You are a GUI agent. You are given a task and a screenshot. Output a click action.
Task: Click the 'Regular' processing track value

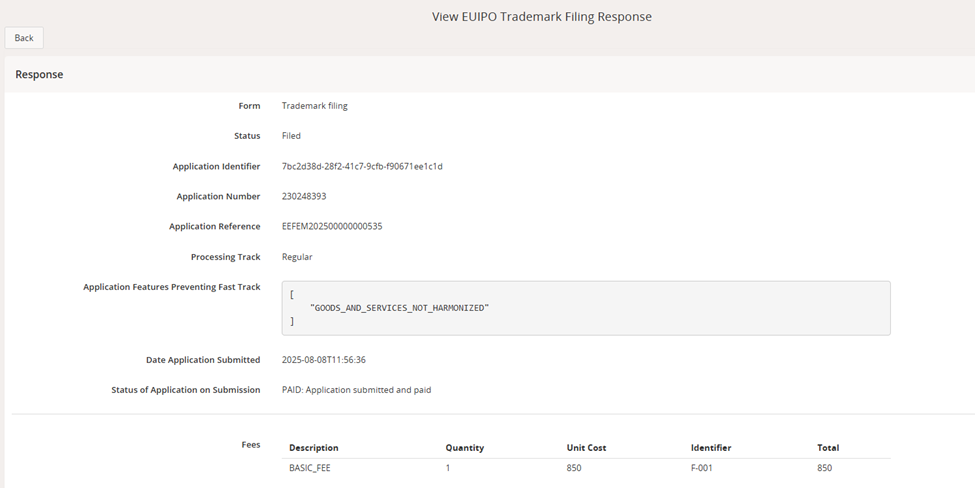[297, 257]
